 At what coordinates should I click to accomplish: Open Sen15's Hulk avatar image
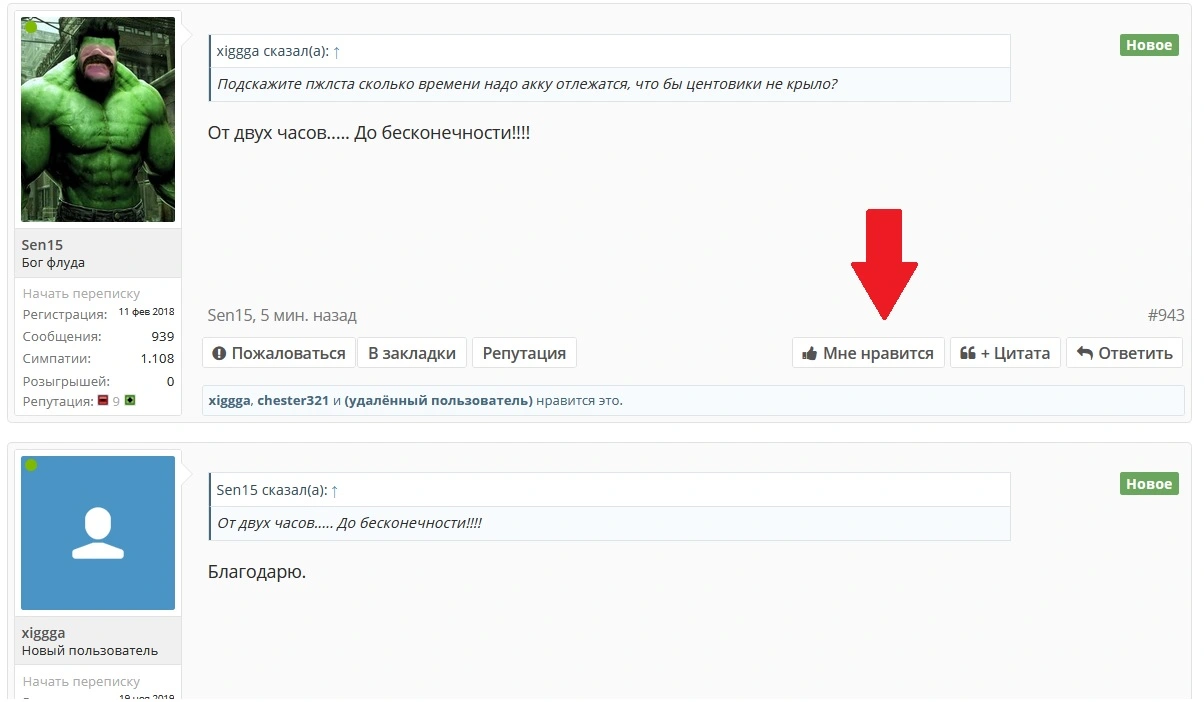tap(98, 119)
